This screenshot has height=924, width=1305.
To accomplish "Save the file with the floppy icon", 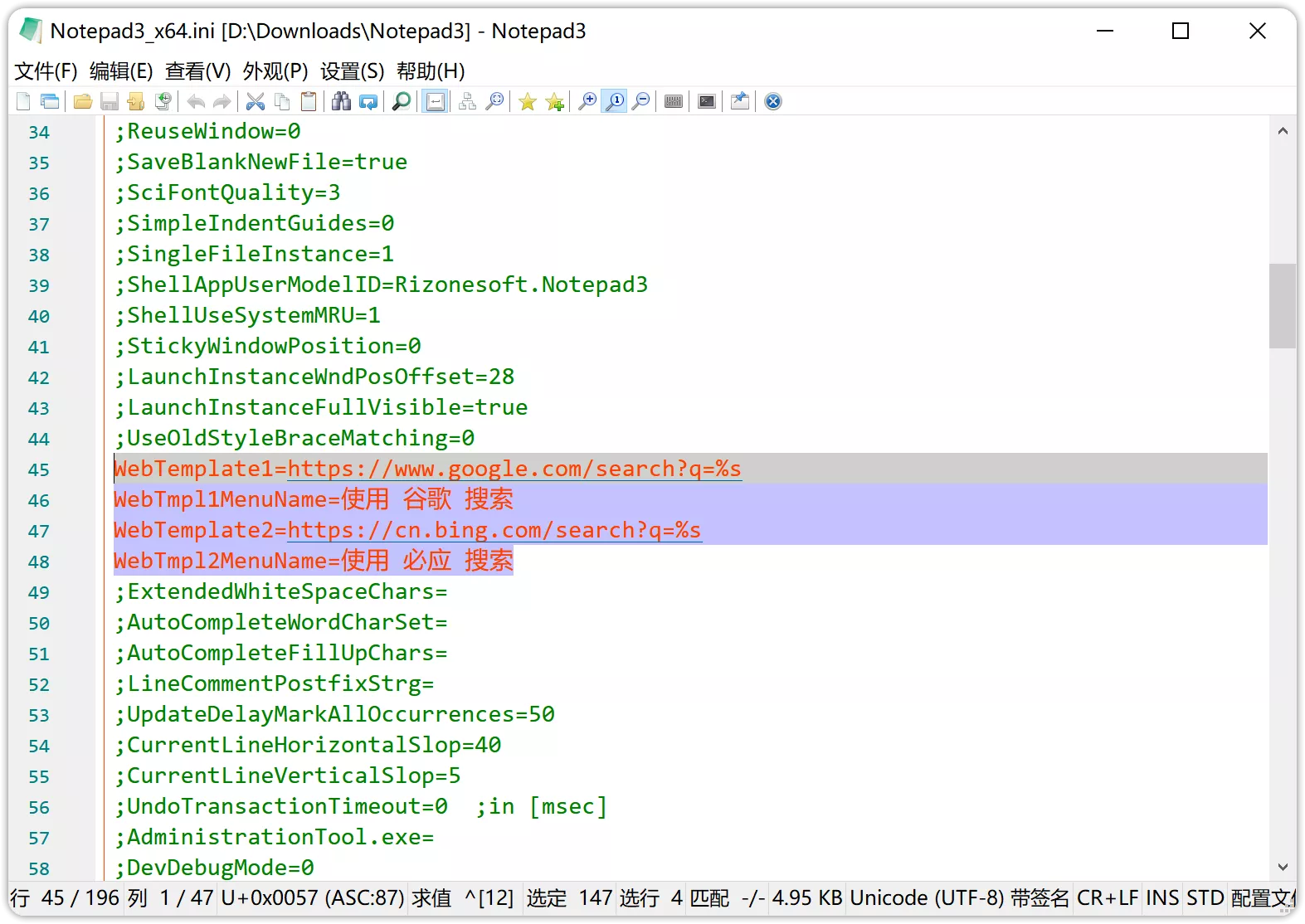I will click(x=110, y=101).
